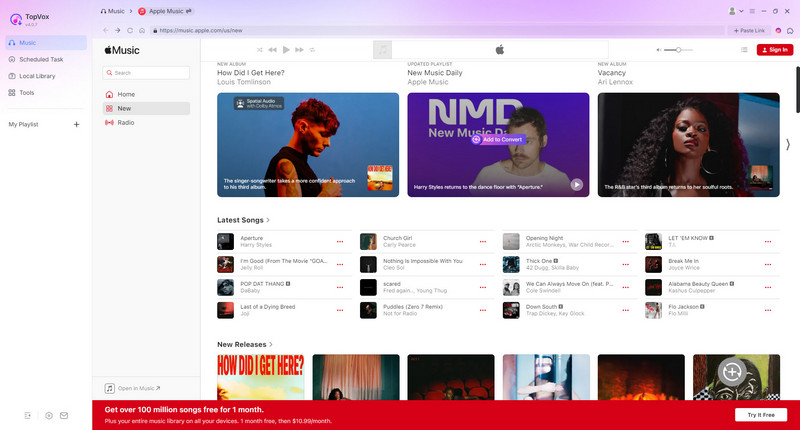Click the music.apple.com URL address bar
Viewport: 800px width, 430px height.
437,31
